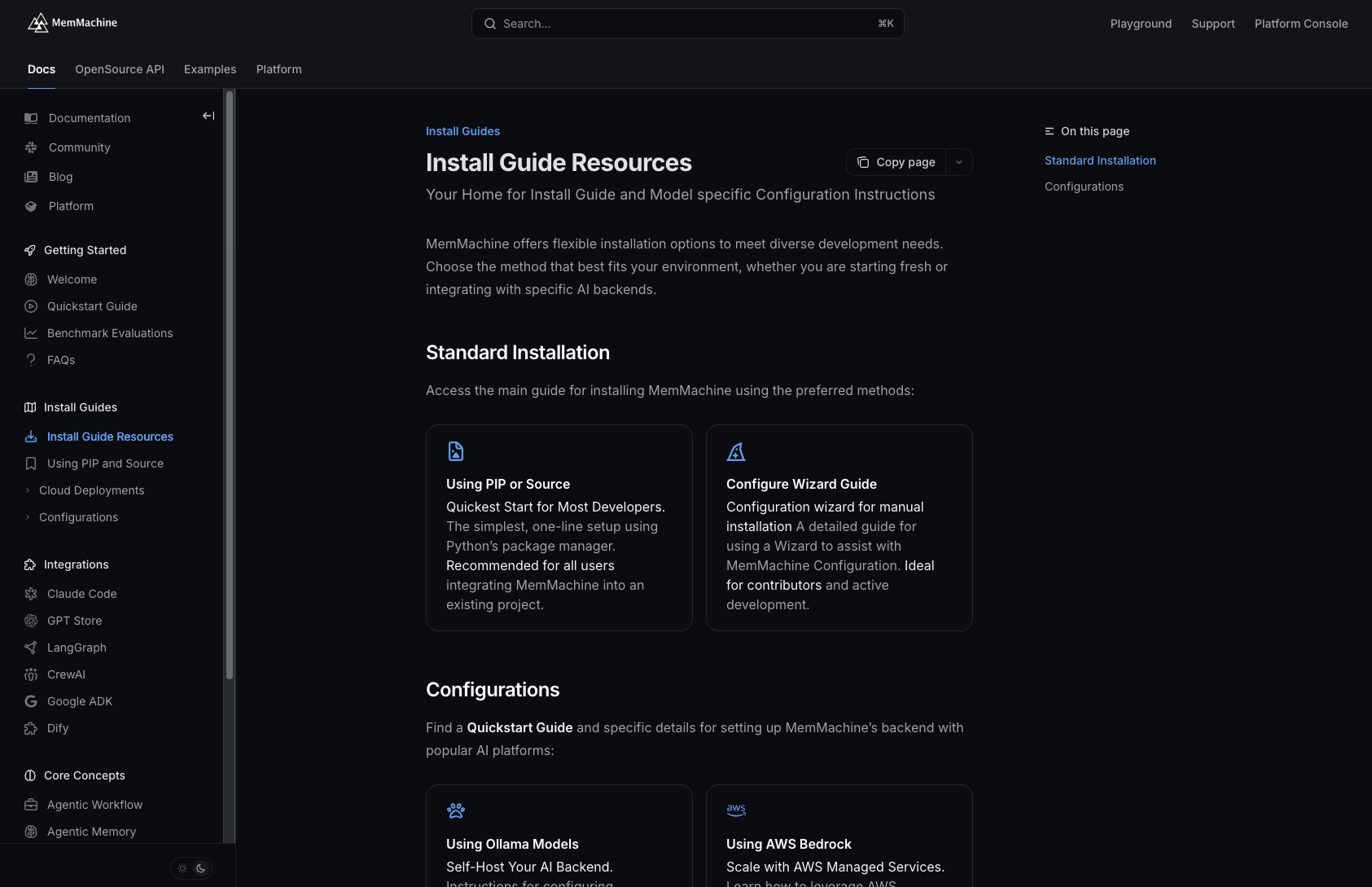This screenshot has width=1372, height=887.
Task: Switch to dark mode with the moon toggle
Action: pyautogui.click(x=200, y=868)
